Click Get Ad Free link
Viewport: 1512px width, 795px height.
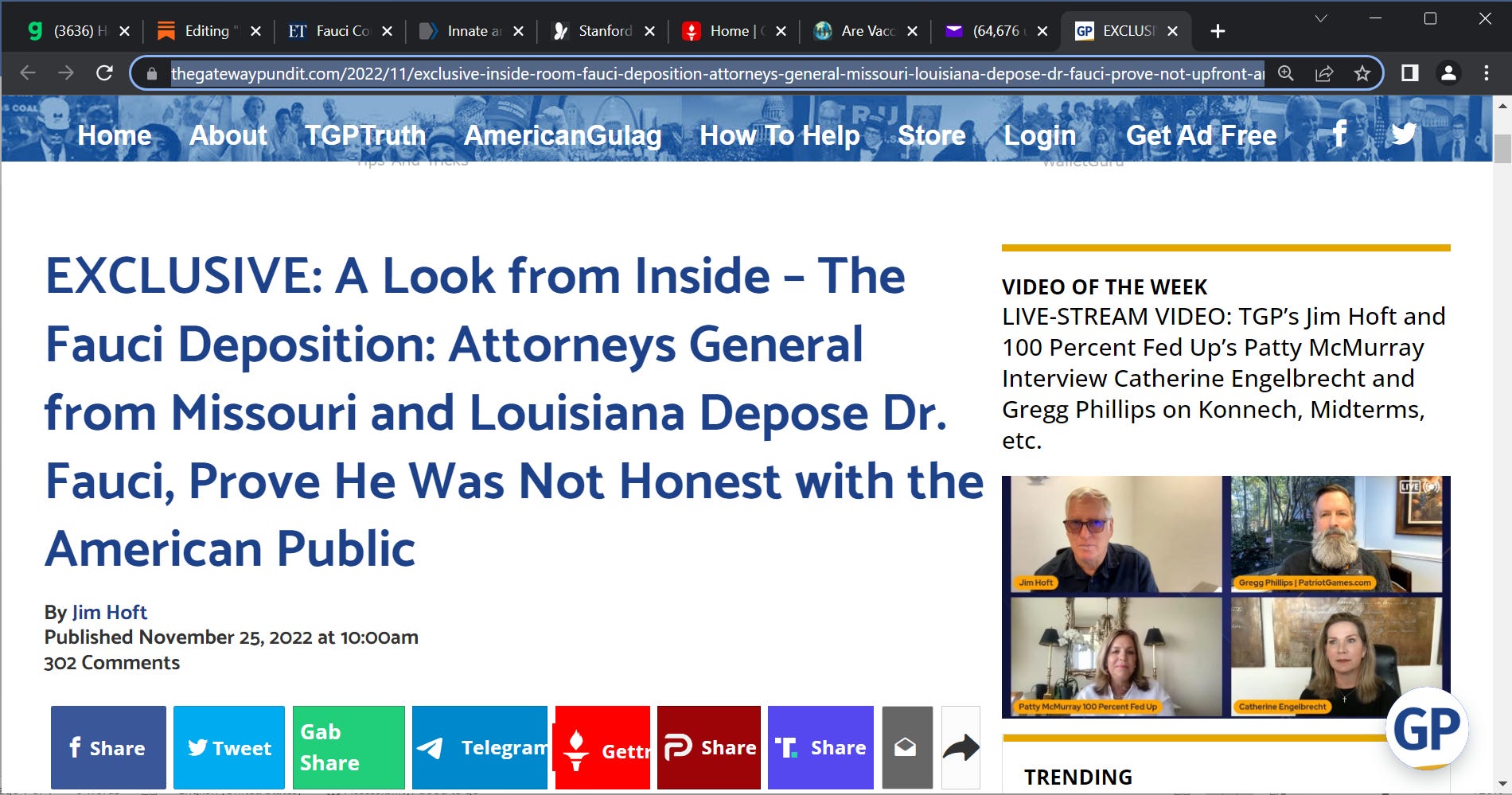pyautogui.click(x=1202, y=135)
